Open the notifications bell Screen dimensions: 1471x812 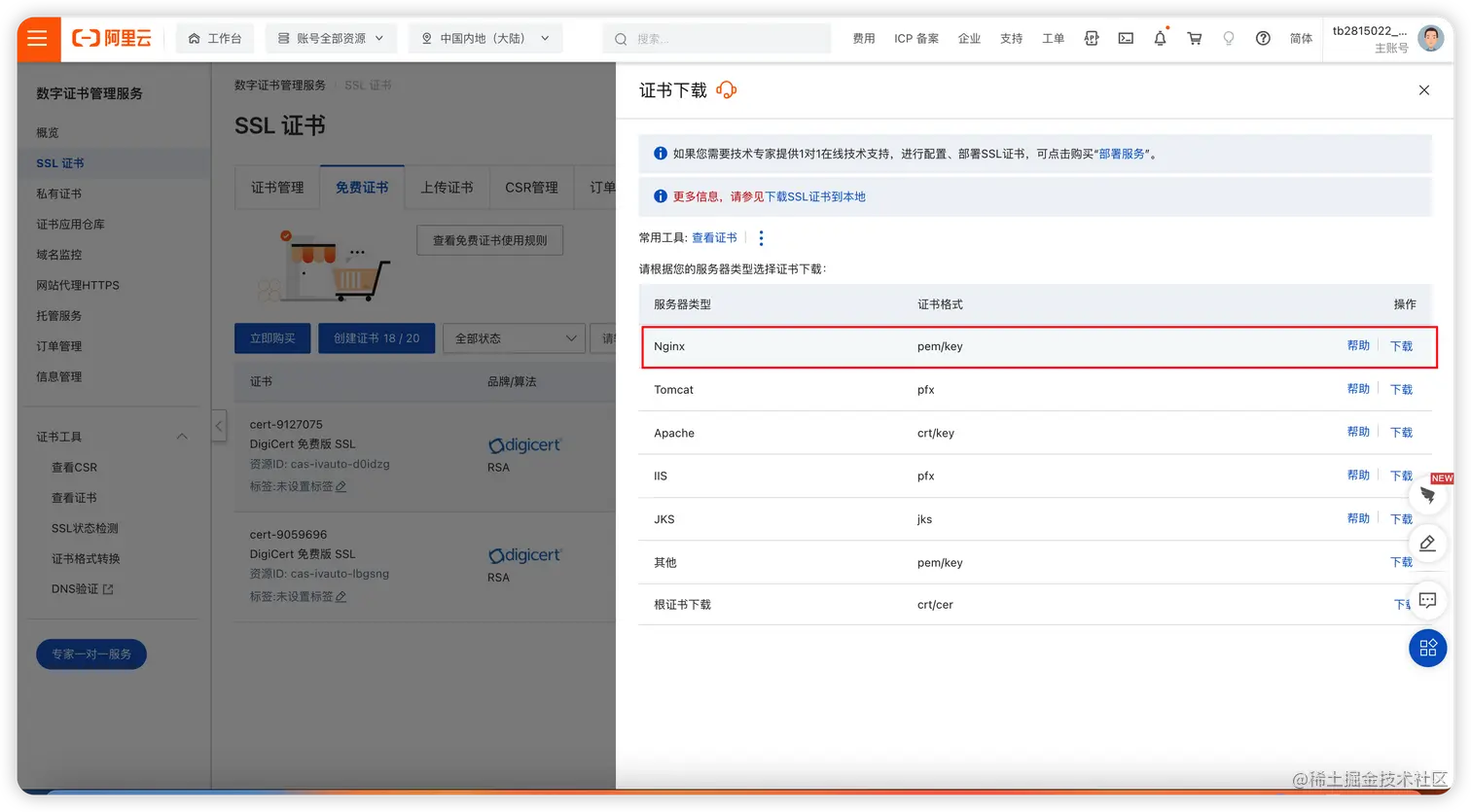[1160, 39]
